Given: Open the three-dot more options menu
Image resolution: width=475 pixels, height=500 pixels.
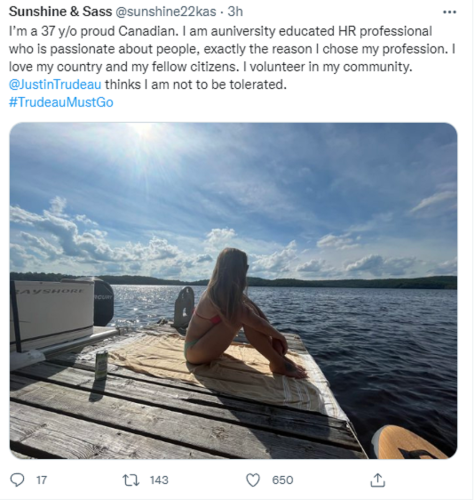Looking at the screenshot, I should 449,12.
